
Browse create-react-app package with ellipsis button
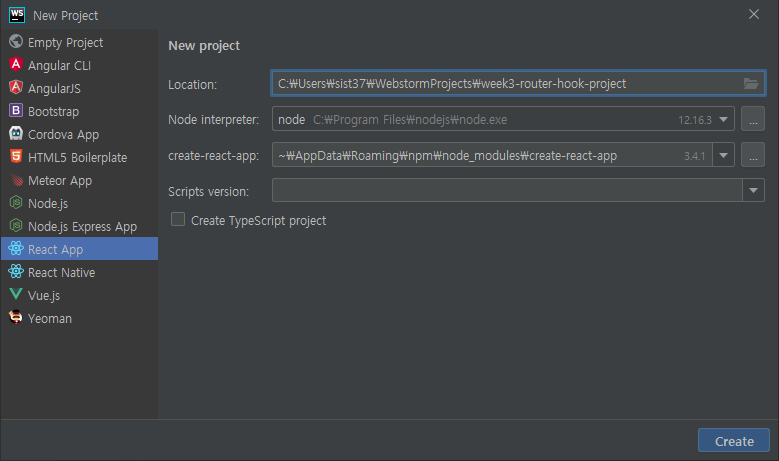[x=753, y=155]
